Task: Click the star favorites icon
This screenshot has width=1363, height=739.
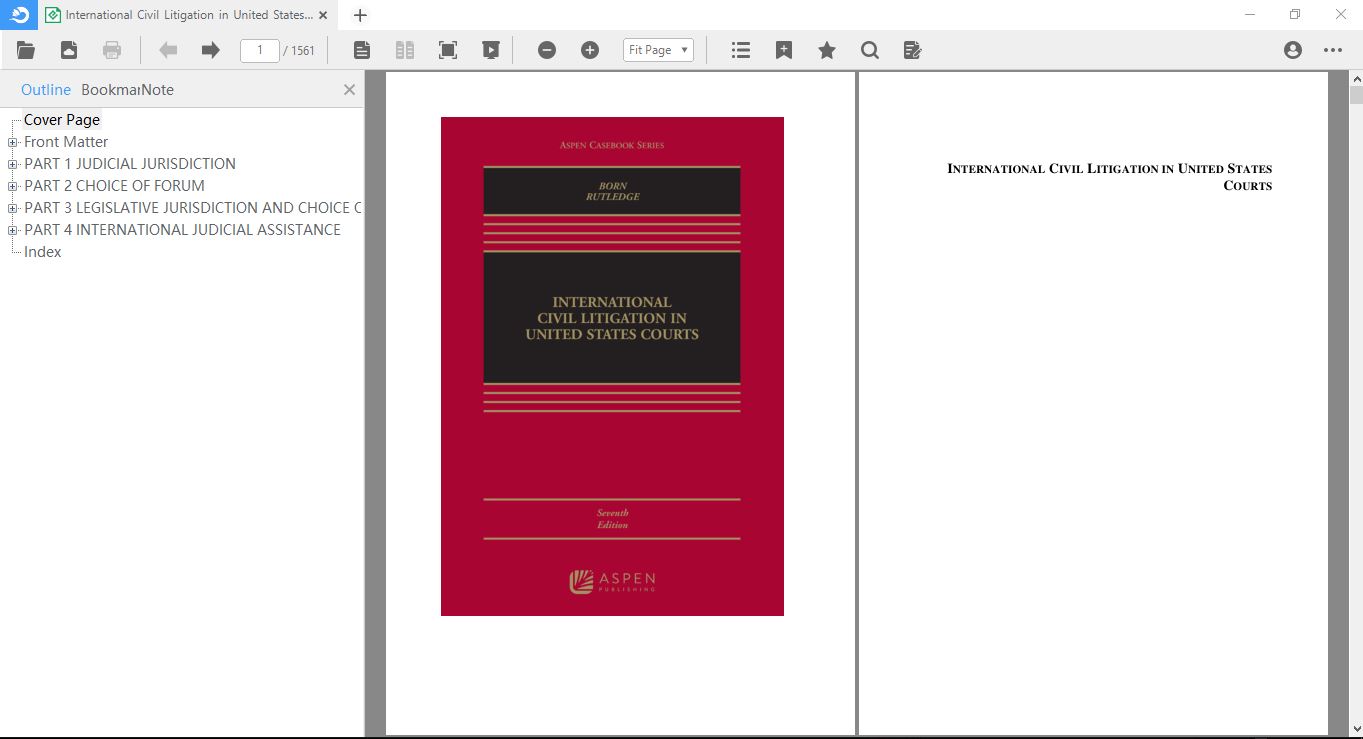Action: pos(827,50)
